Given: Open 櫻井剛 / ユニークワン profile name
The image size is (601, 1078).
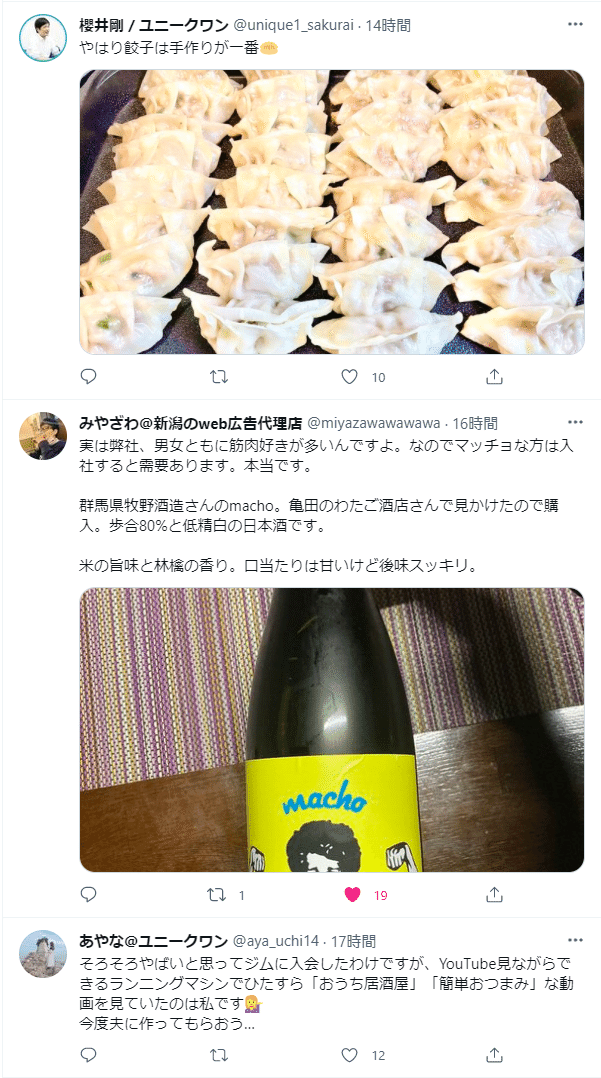Looking at the screenshot, I should click(154, 26).
